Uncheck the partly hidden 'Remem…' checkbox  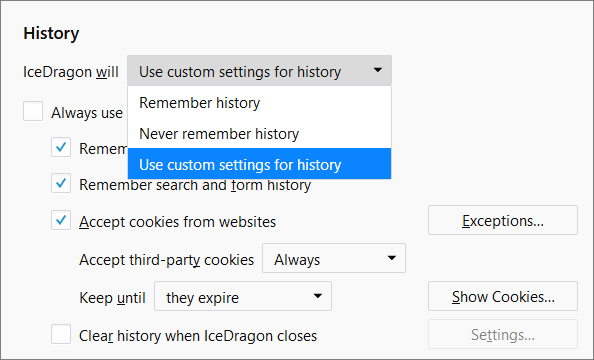(x=61, y=147)
